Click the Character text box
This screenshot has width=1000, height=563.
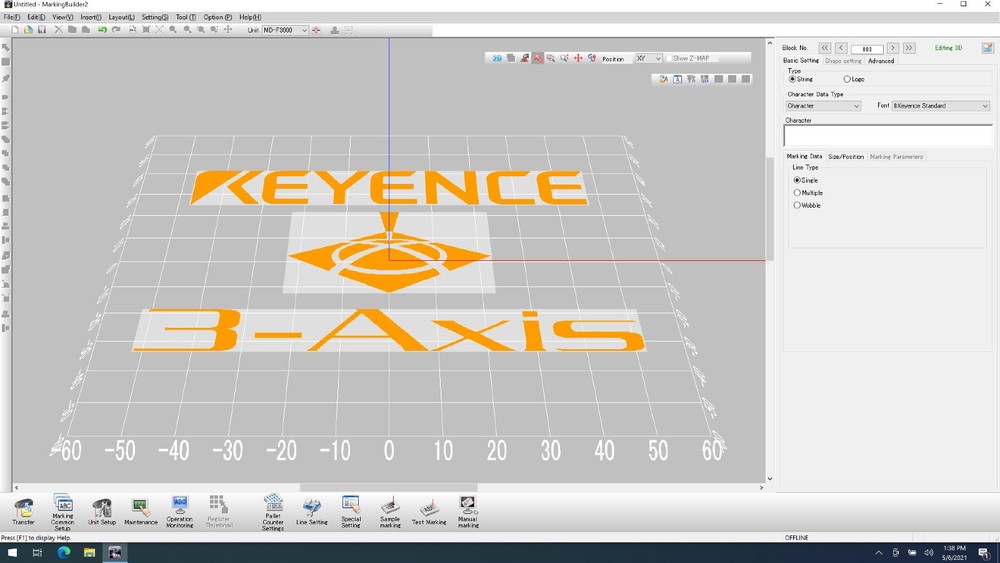(888, 136)
